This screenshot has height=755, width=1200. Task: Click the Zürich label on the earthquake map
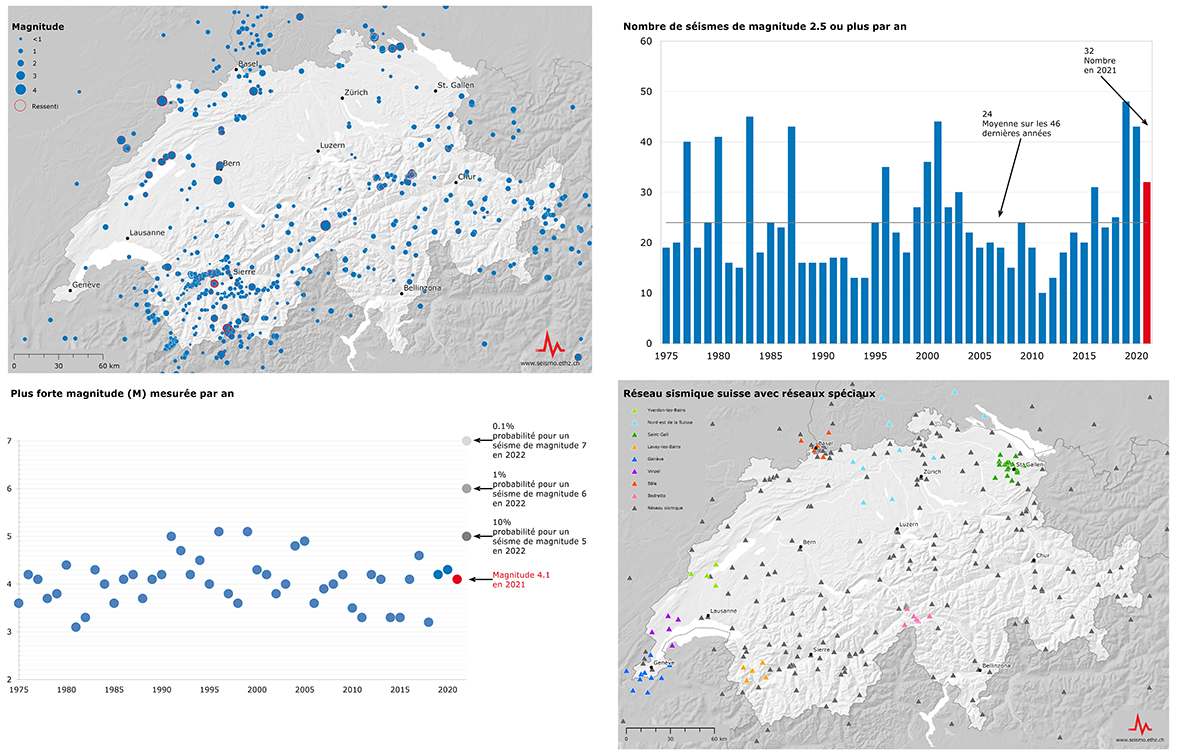(356, 92)
